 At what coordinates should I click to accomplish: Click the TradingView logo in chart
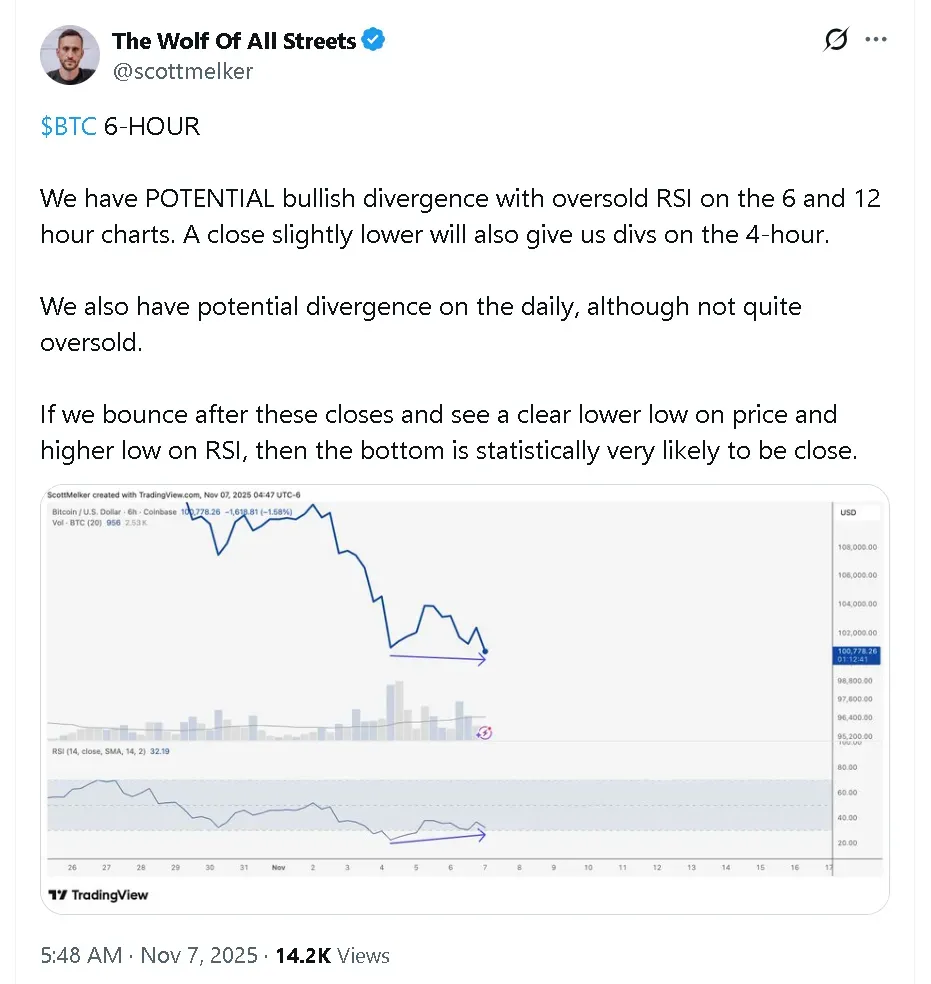pyautogui.click(x=98, y=895)
